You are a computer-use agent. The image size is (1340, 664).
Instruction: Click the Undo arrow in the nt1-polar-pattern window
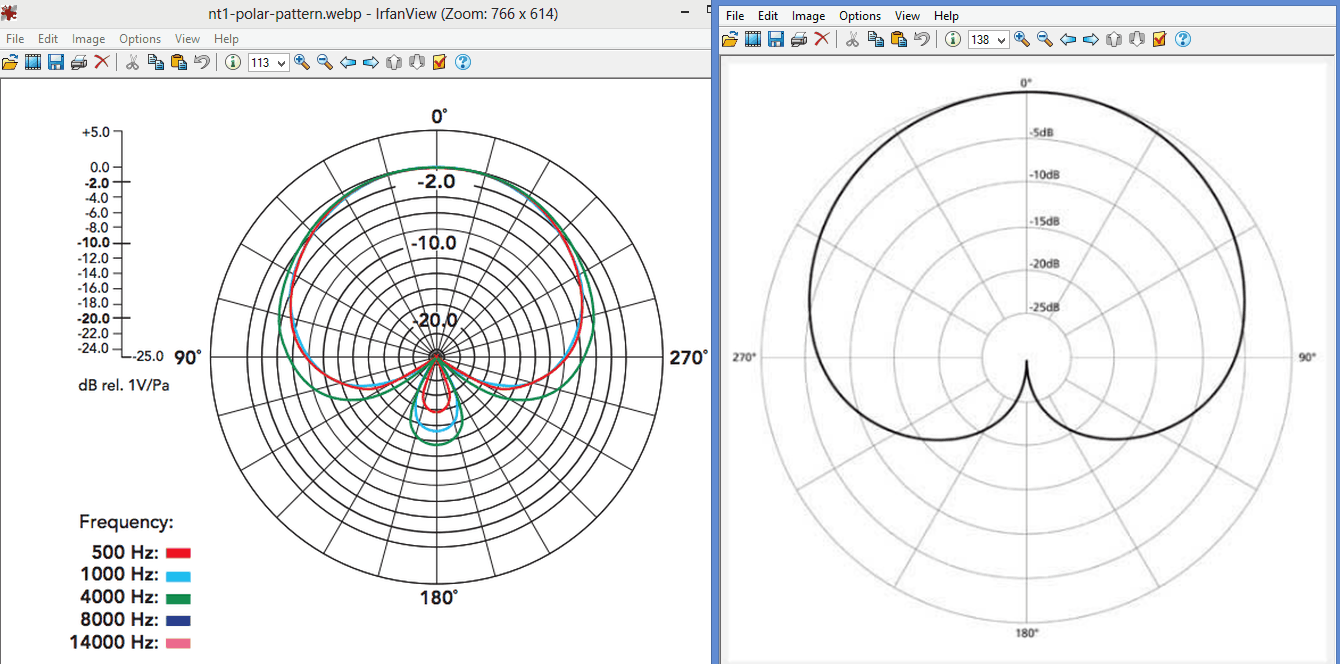click(202, 62)
